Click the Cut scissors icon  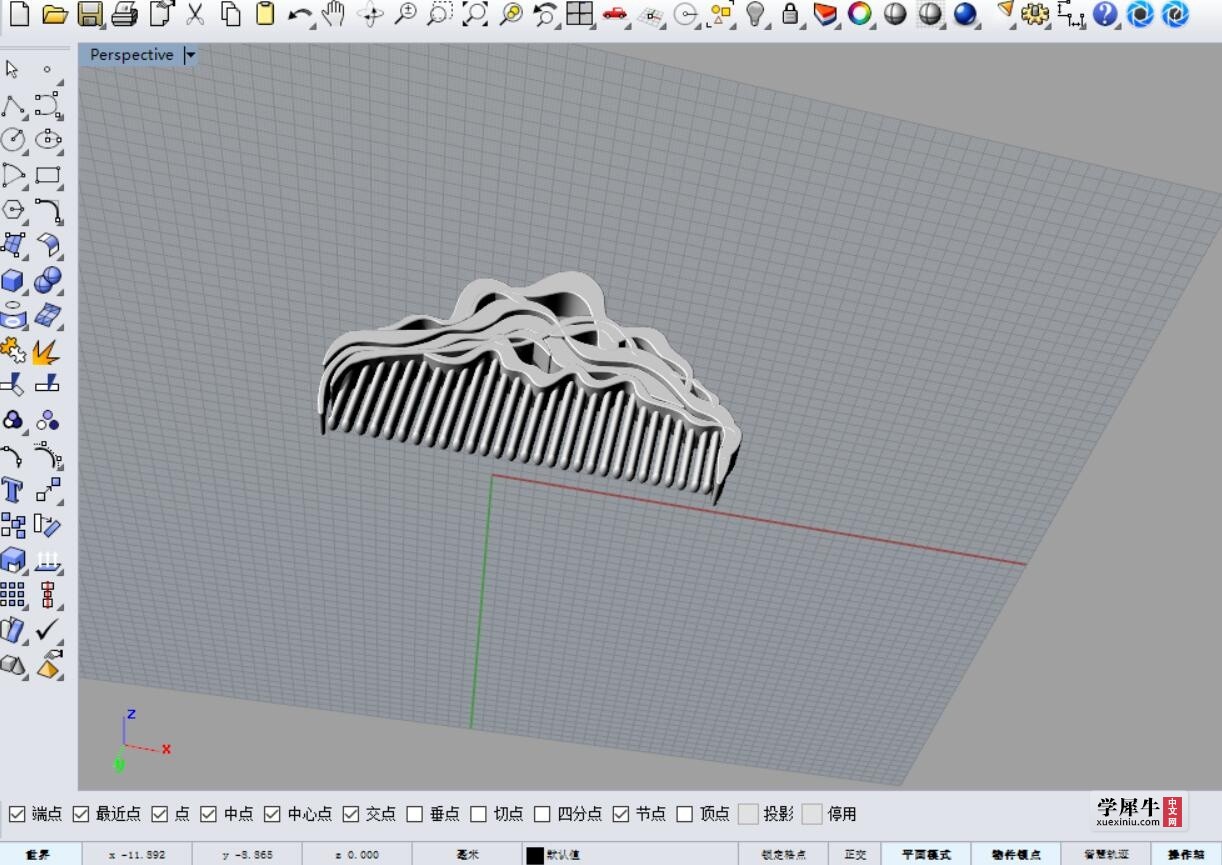[x=195, y=14]
